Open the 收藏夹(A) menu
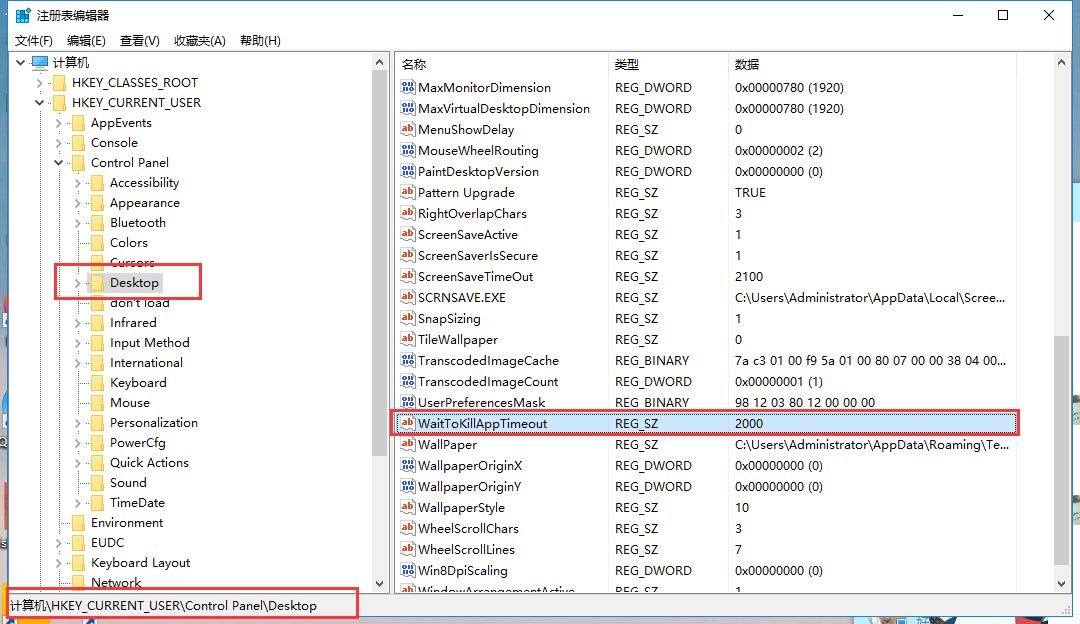1080x624 pixels. pyautogui.click(x=200, y=41)
